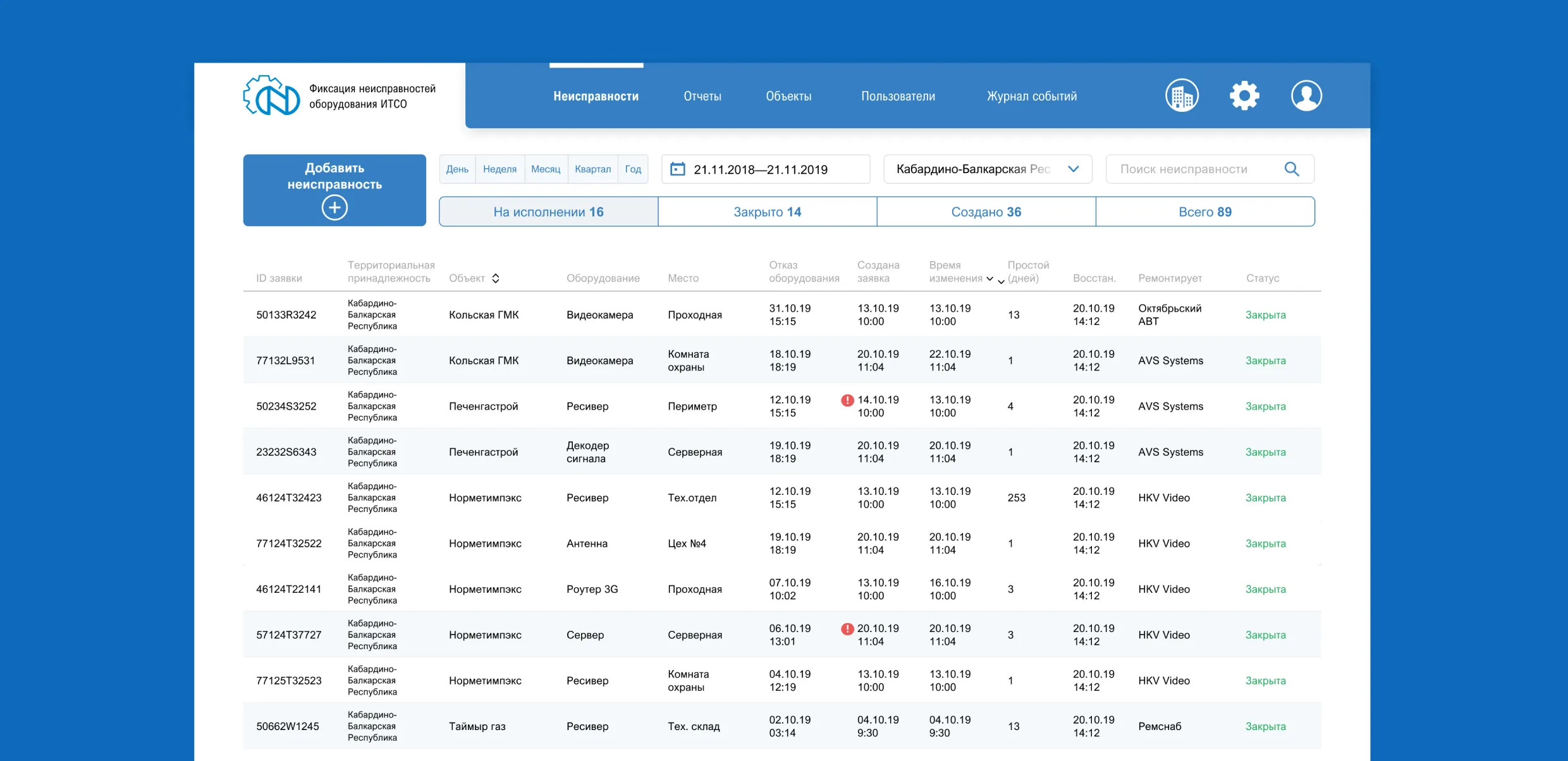Show Создано 36 requests
This screenshot has width=1568, height=761.
point(986,212)
